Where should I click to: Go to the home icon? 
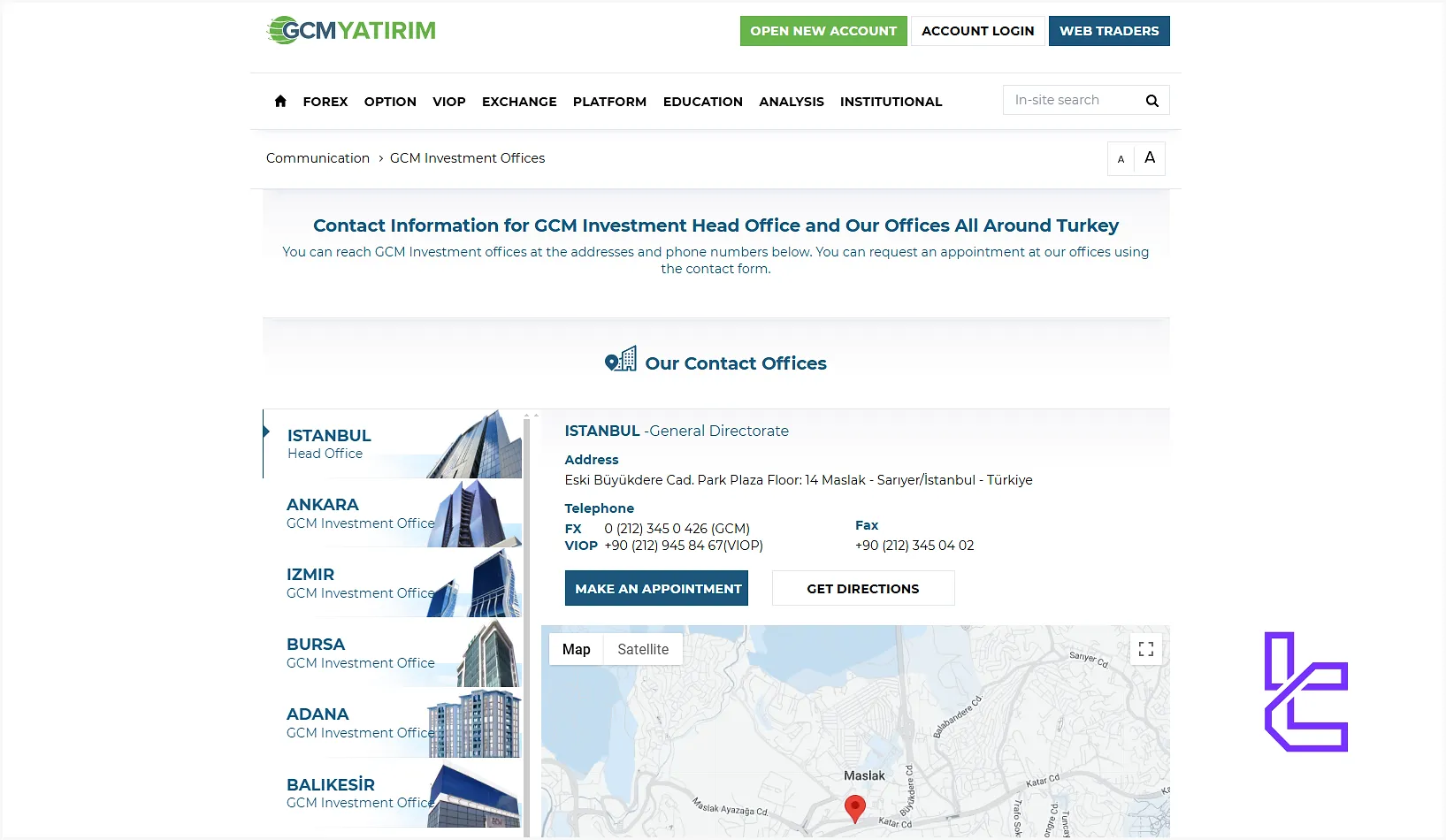coord(280,101)
